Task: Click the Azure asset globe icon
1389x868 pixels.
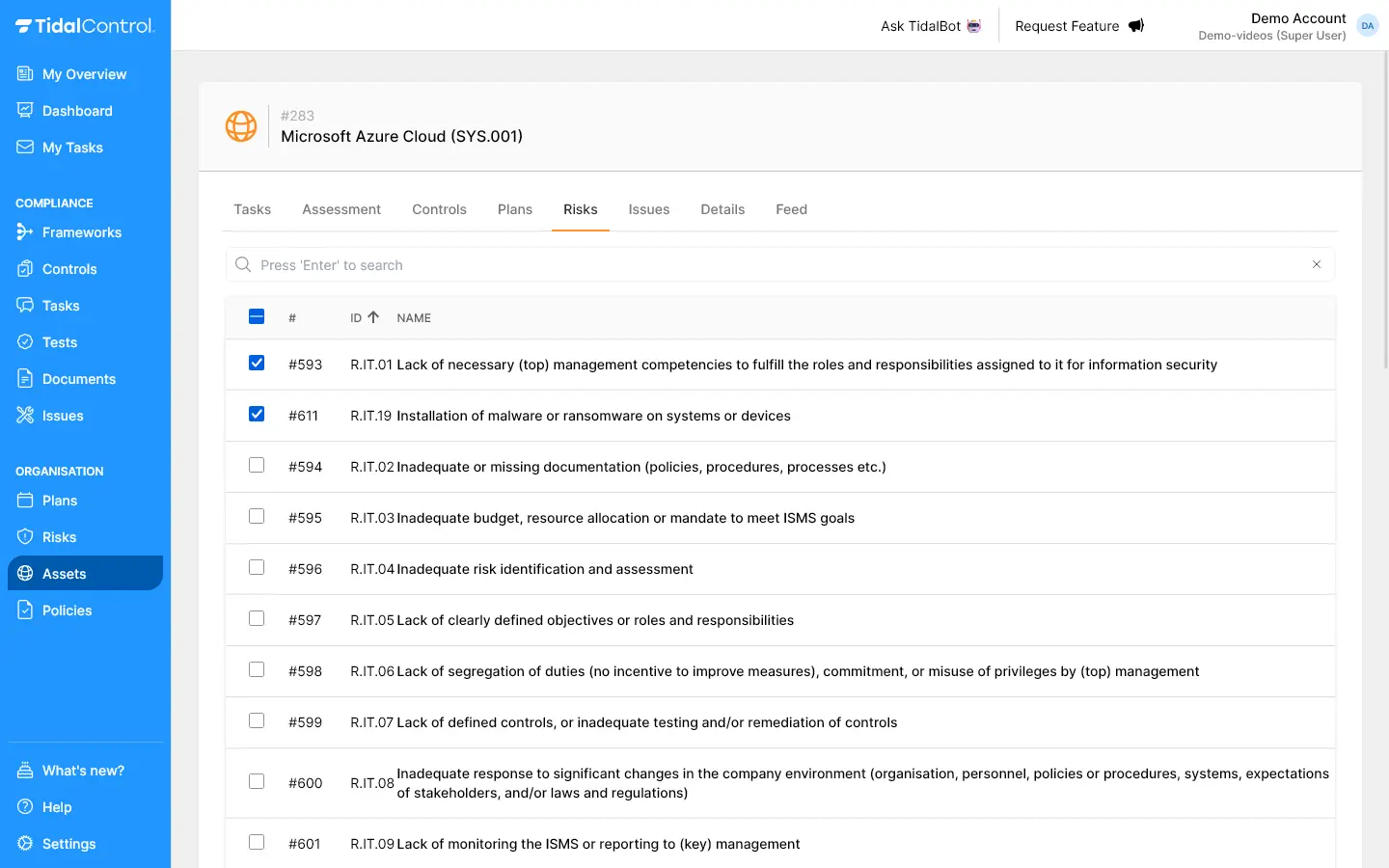Action: (241, 126)
